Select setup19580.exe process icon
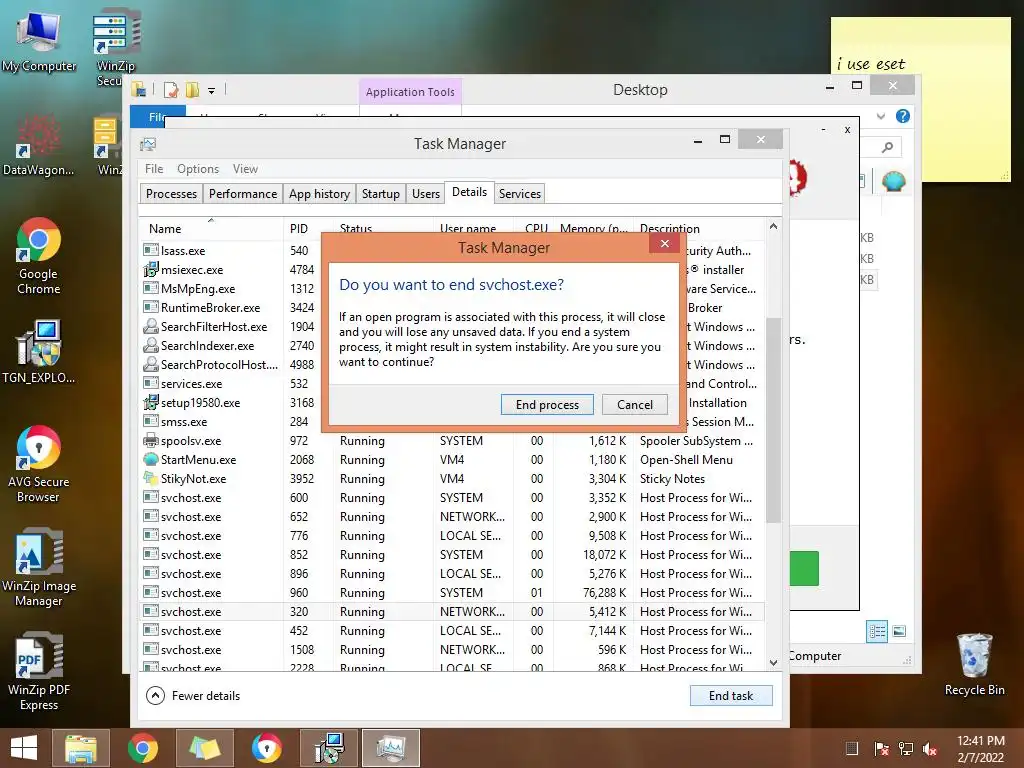This screenshot has height=768, width=1024. tap(151, 402)
